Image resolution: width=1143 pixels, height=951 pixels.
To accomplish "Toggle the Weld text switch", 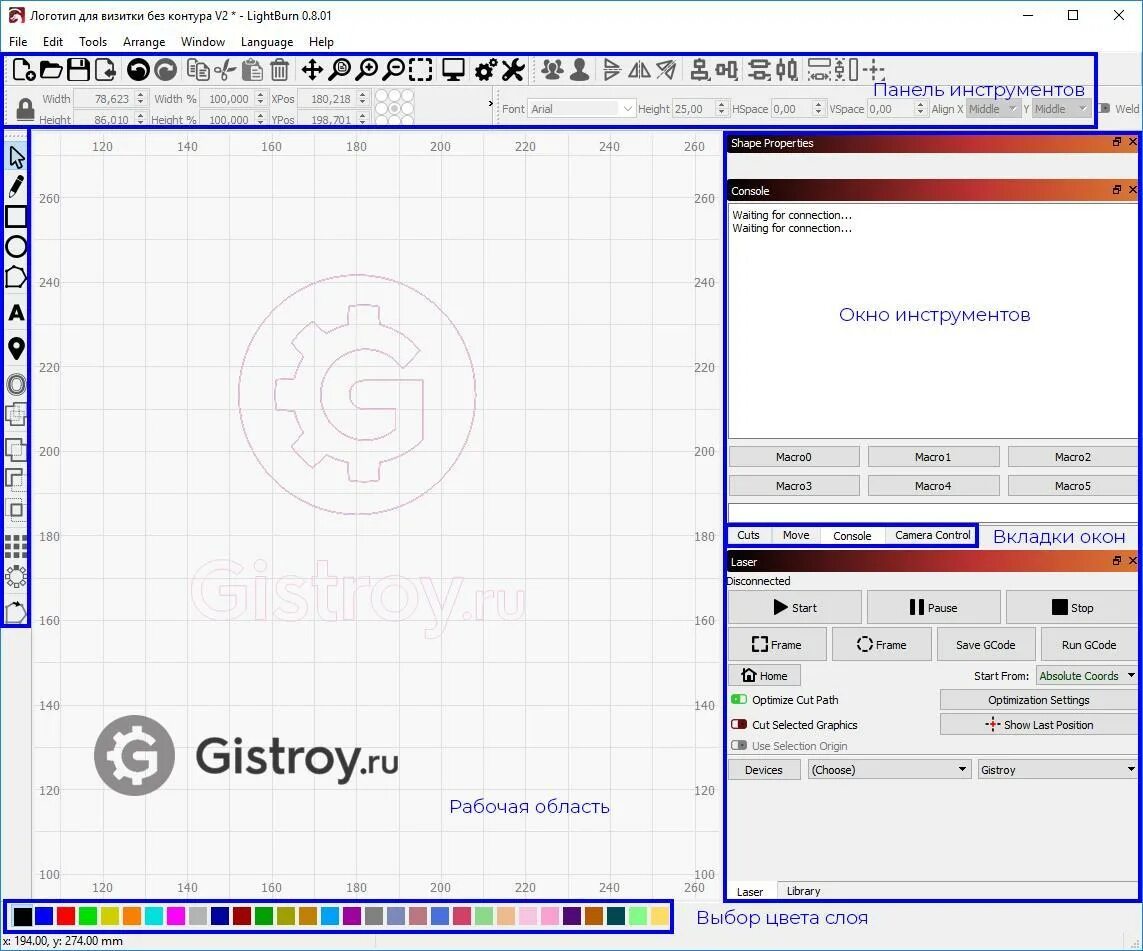I will [1104, 109].
